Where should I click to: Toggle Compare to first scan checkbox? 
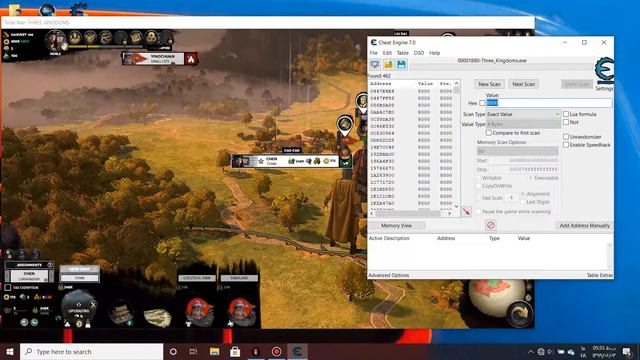(x=489, y=133)
